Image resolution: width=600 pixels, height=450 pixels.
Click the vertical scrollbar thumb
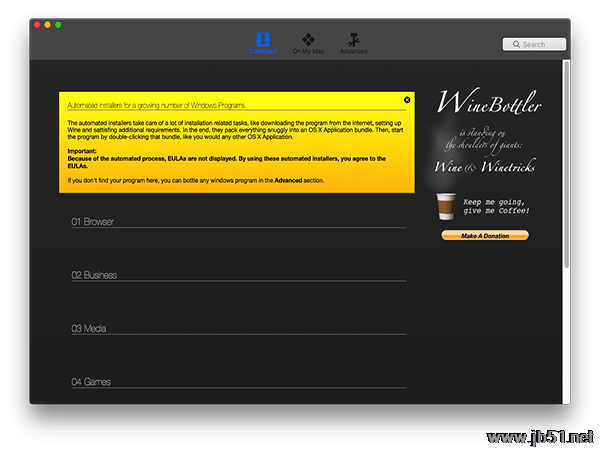566,165
